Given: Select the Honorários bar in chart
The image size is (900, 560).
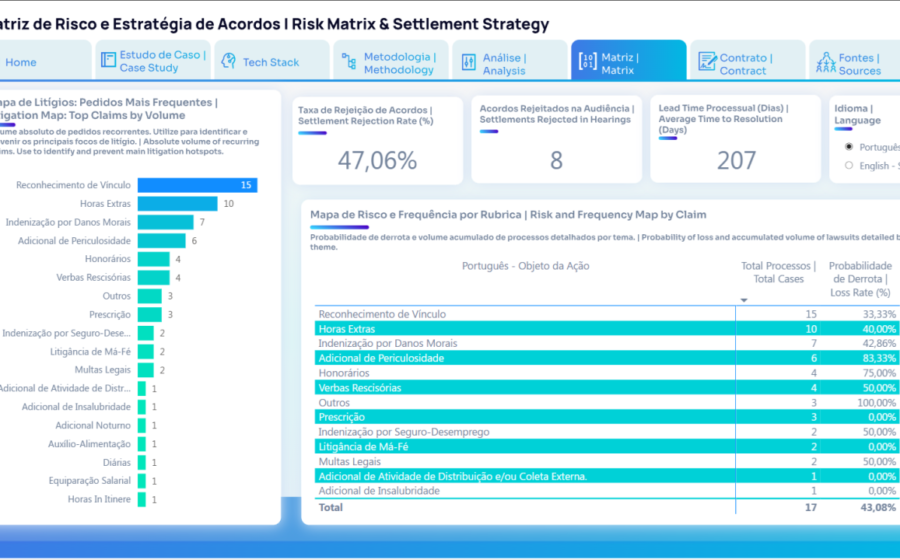Looking at the screenshot, I should pos(153,259).
